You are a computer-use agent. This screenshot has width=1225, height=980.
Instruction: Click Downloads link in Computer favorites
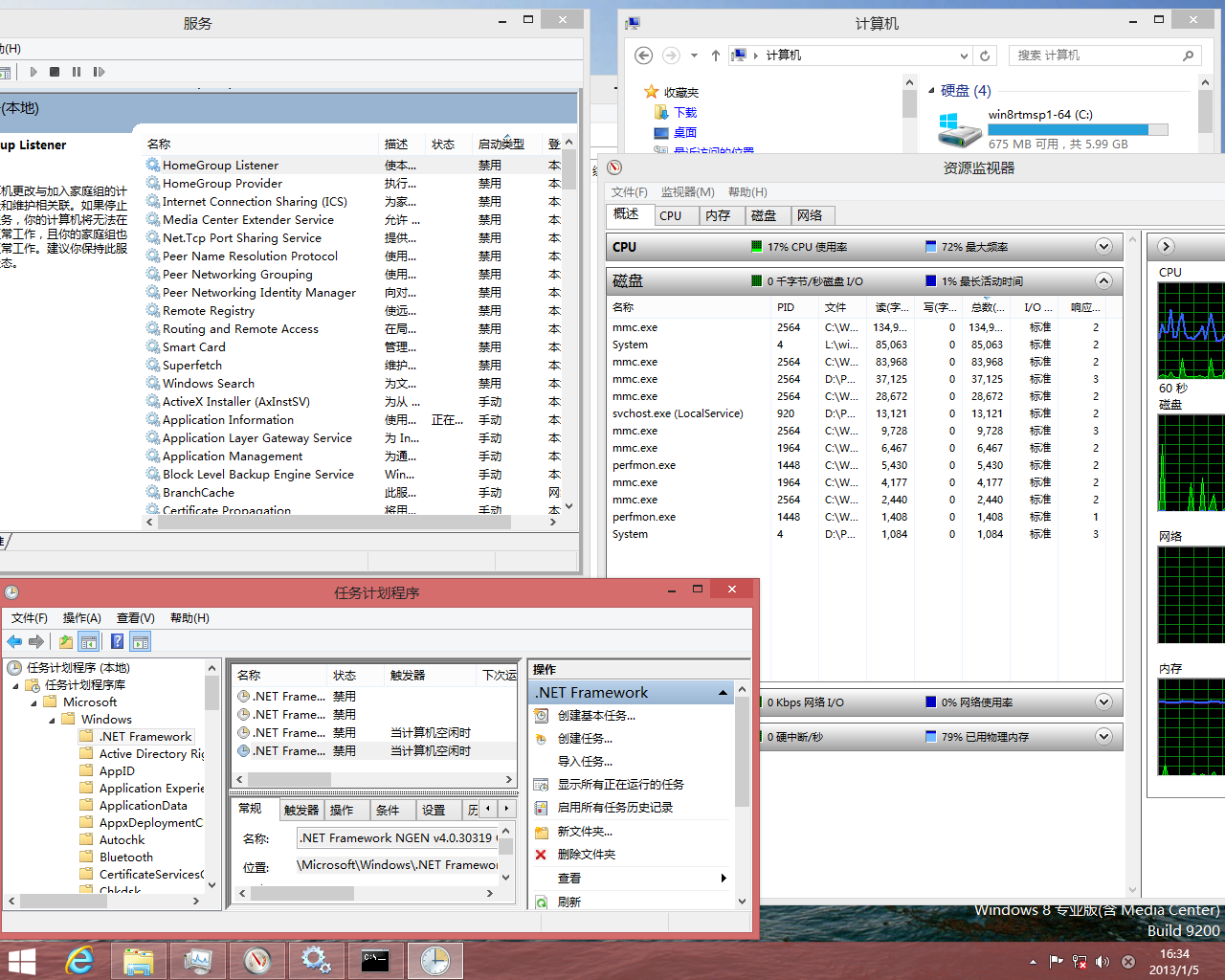(685, 113)
